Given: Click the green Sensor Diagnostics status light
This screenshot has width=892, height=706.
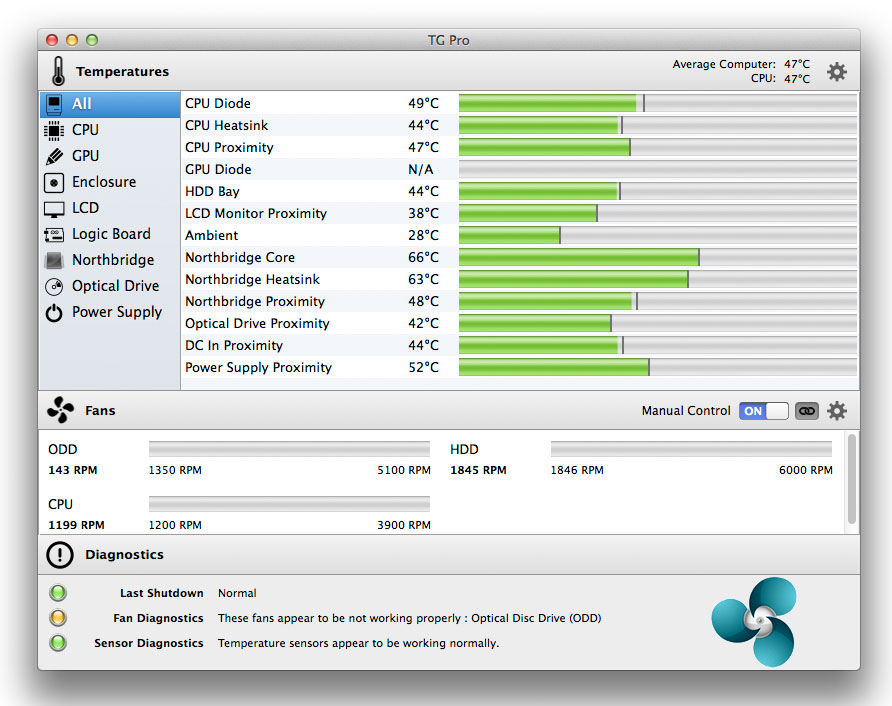Looking at the screenshot, I should [58, 643].
